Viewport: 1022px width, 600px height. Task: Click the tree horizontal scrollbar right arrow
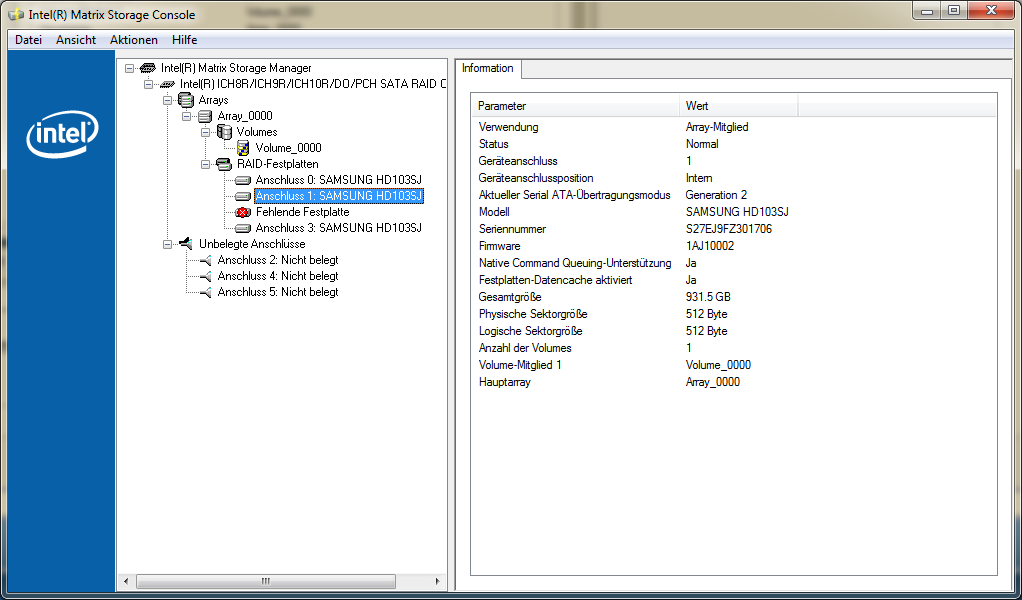click(x=438, y=581)
